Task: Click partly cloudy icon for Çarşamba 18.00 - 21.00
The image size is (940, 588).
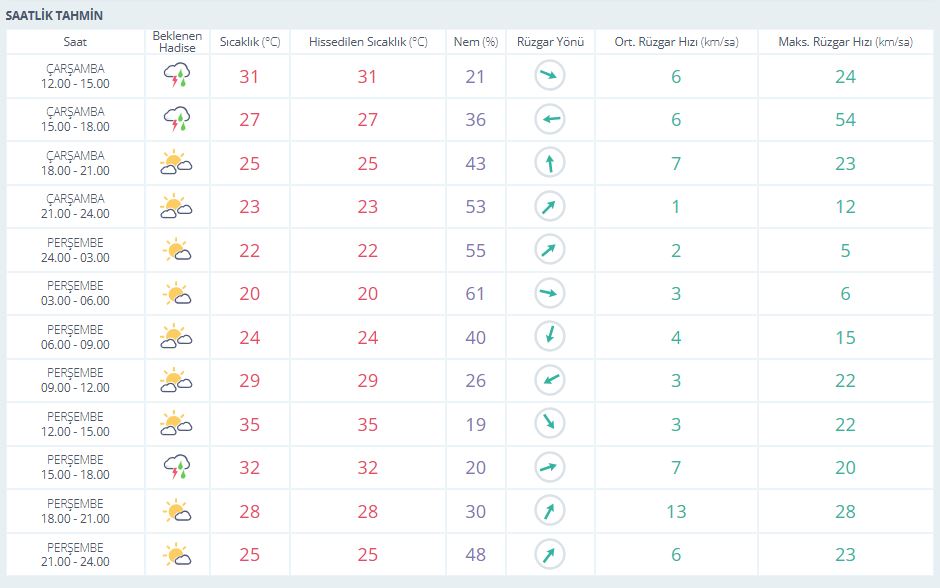Action: (x=176, y=162)
